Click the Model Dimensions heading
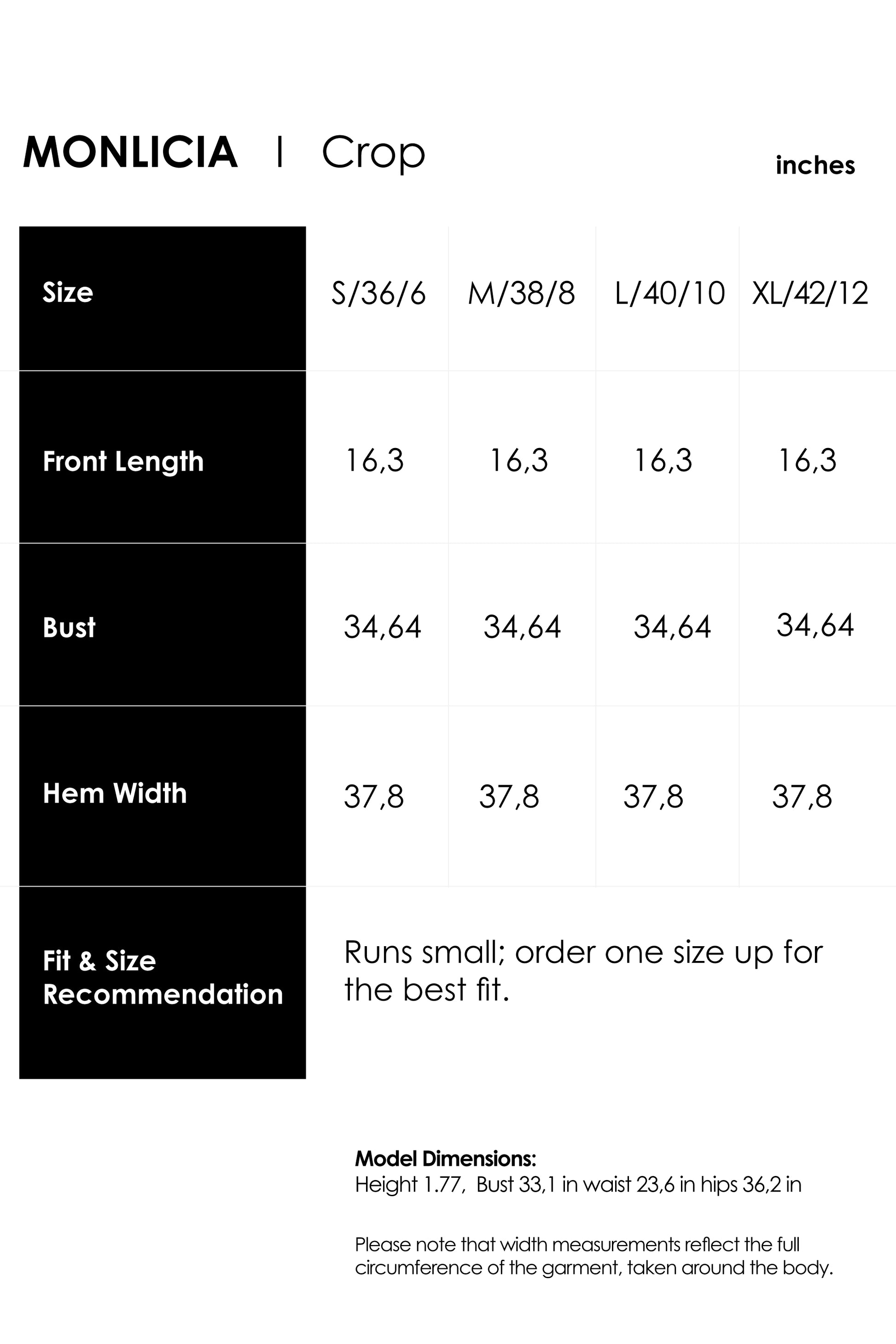 (x=446, y=1158)
